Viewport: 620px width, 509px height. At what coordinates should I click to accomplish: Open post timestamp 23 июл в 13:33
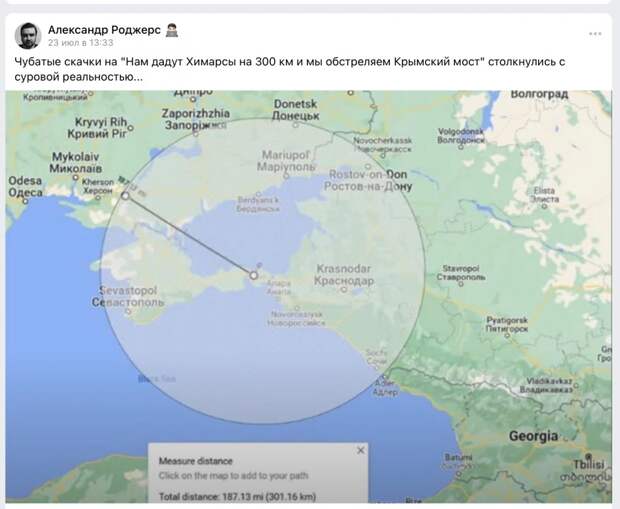click(81, 43)
